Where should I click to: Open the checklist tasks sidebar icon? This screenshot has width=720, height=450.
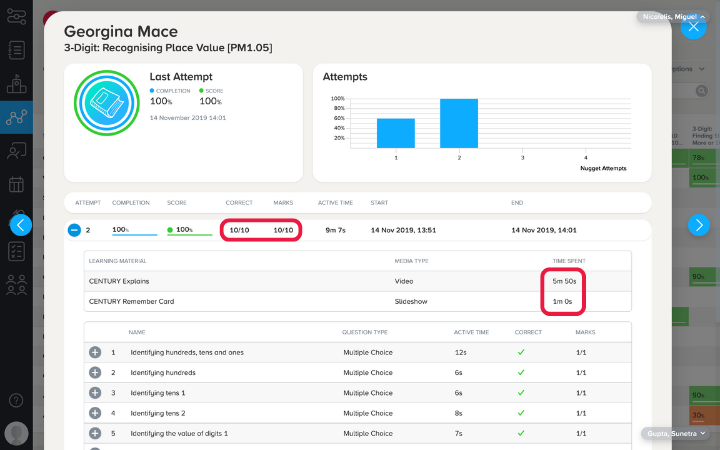17,251
